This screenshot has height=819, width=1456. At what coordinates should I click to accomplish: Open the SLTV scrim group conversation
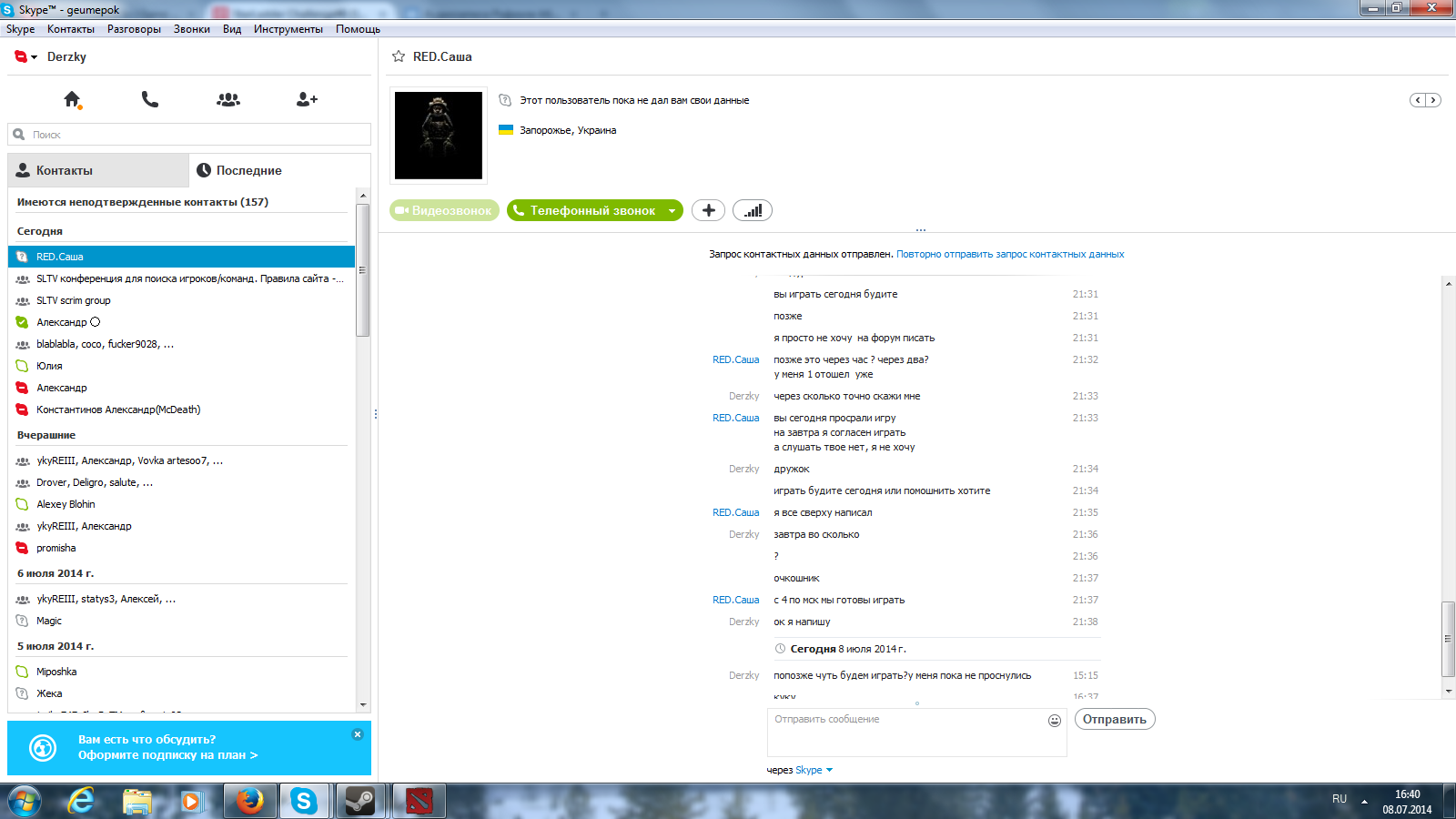tap(181, 300)
